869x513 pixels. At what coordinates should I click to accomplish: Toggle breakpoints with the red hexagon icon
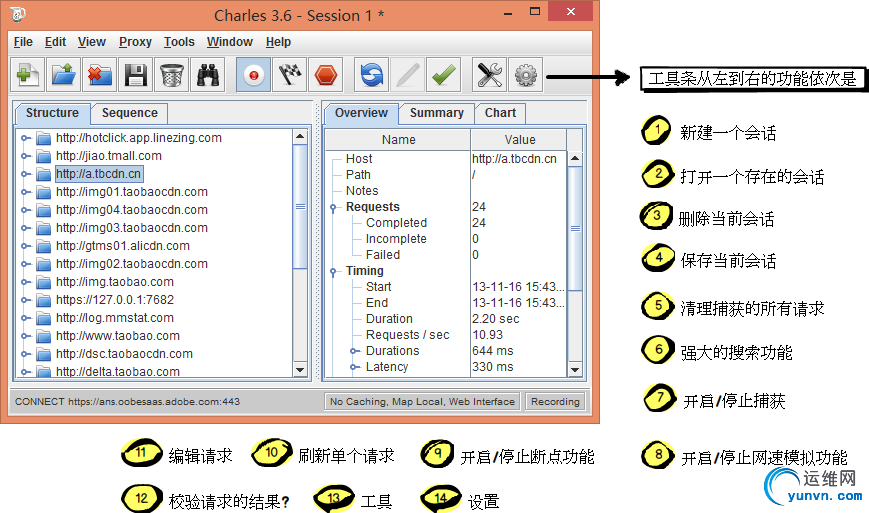(326, 74)
